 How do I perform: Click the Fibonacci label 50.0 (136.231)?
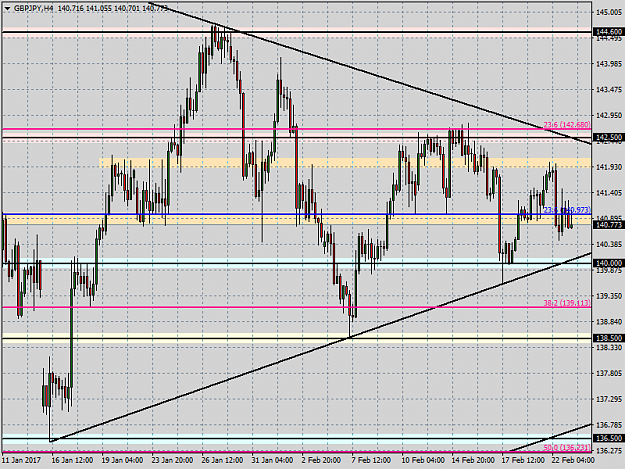(567, 448)
